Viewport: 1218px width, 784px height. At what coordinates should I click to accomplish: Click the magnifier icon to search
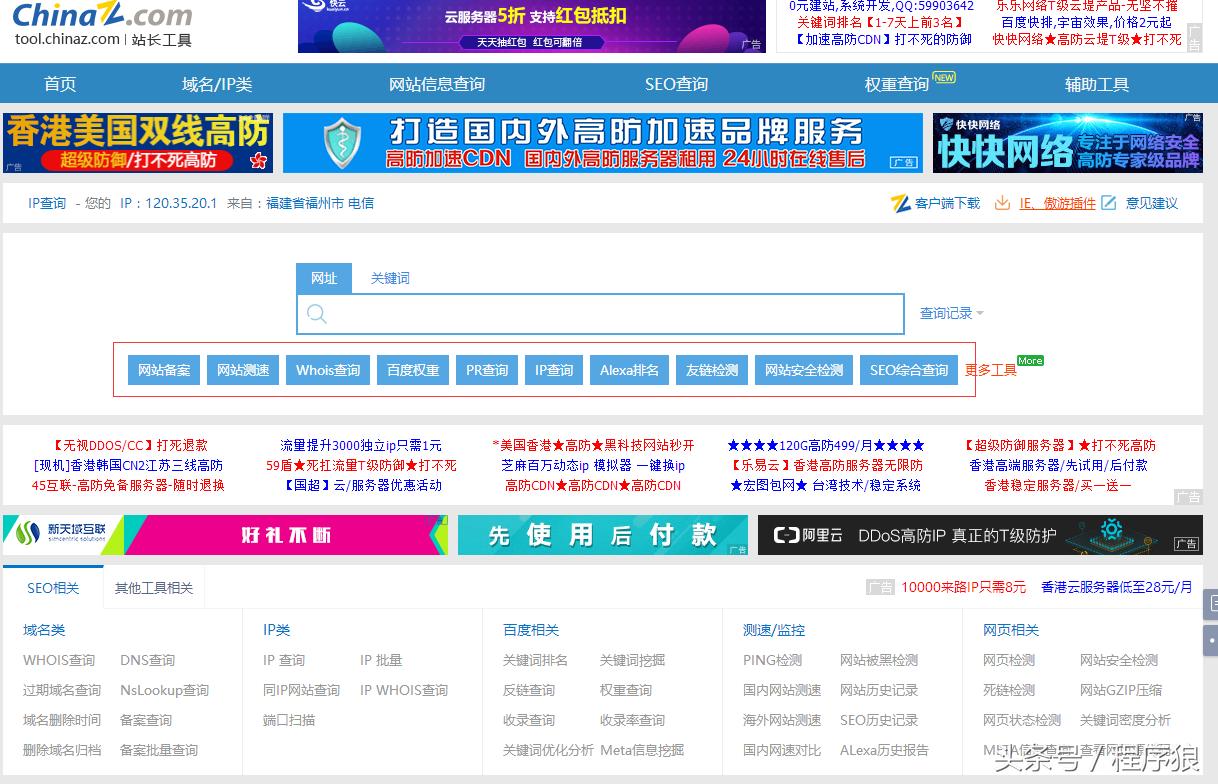(x=316, y=314)
